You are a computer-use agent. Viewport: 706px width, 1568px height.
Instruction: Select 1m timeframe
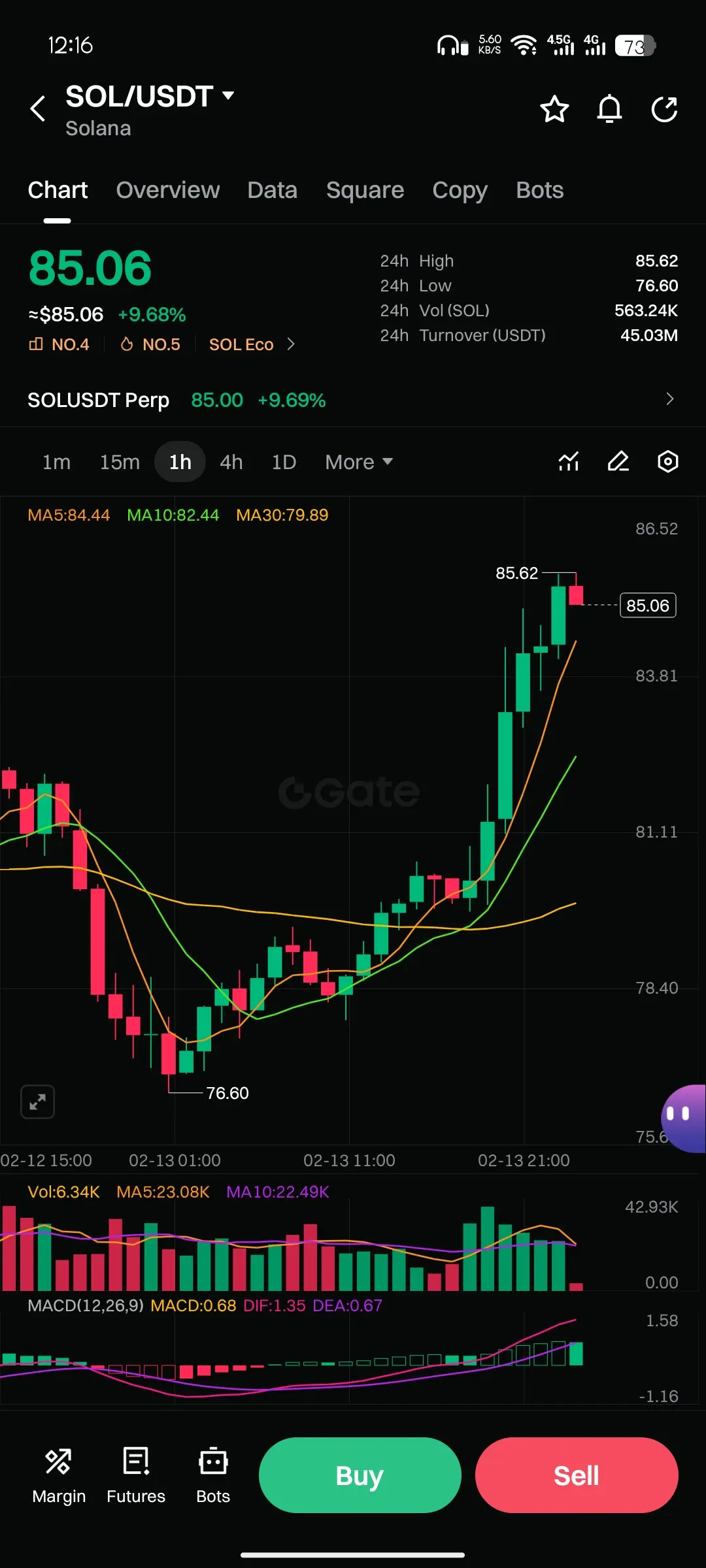click(56, 462)
